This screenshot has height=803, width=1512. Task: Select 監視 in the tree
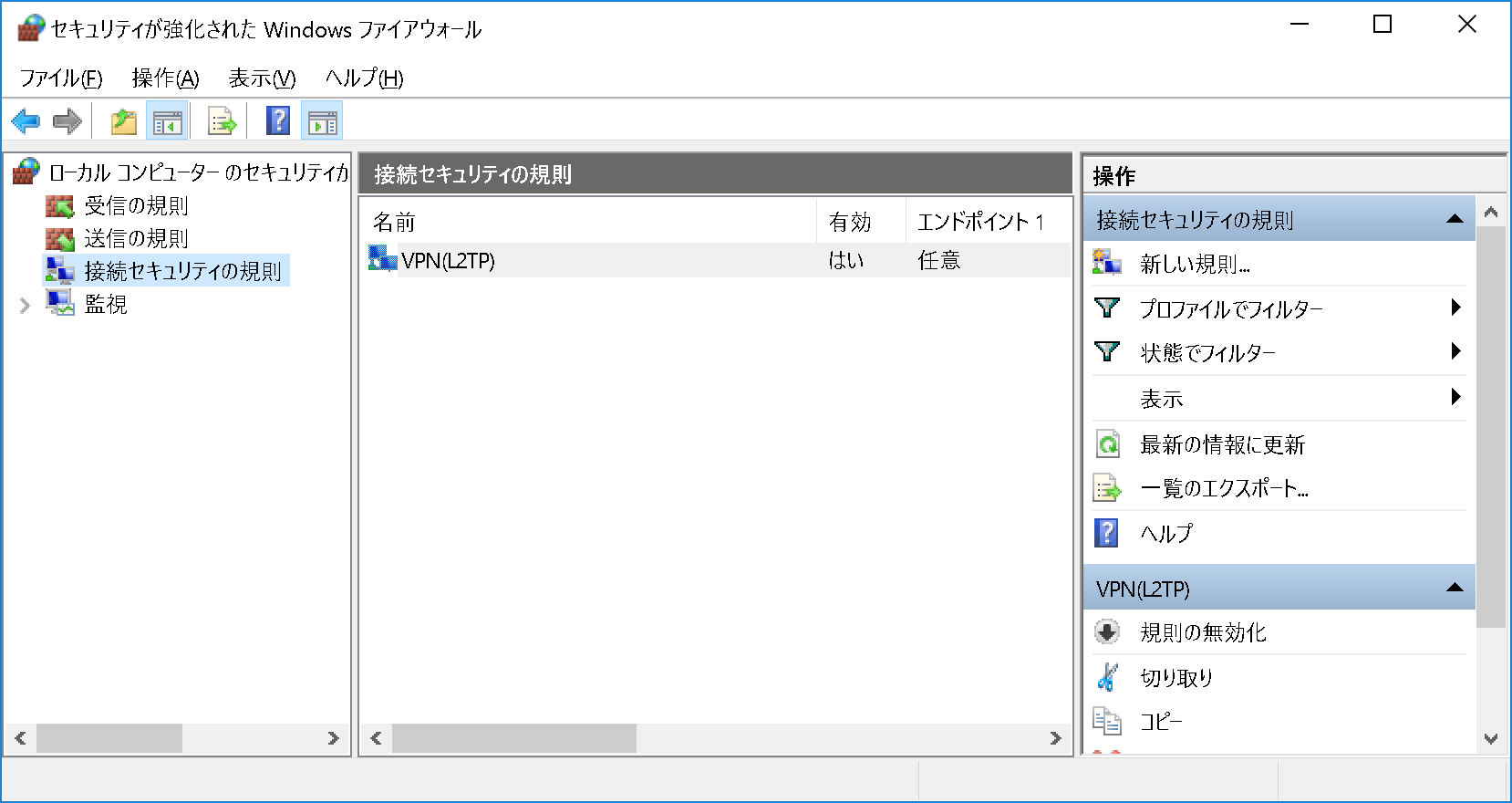[x=106, y=304]
